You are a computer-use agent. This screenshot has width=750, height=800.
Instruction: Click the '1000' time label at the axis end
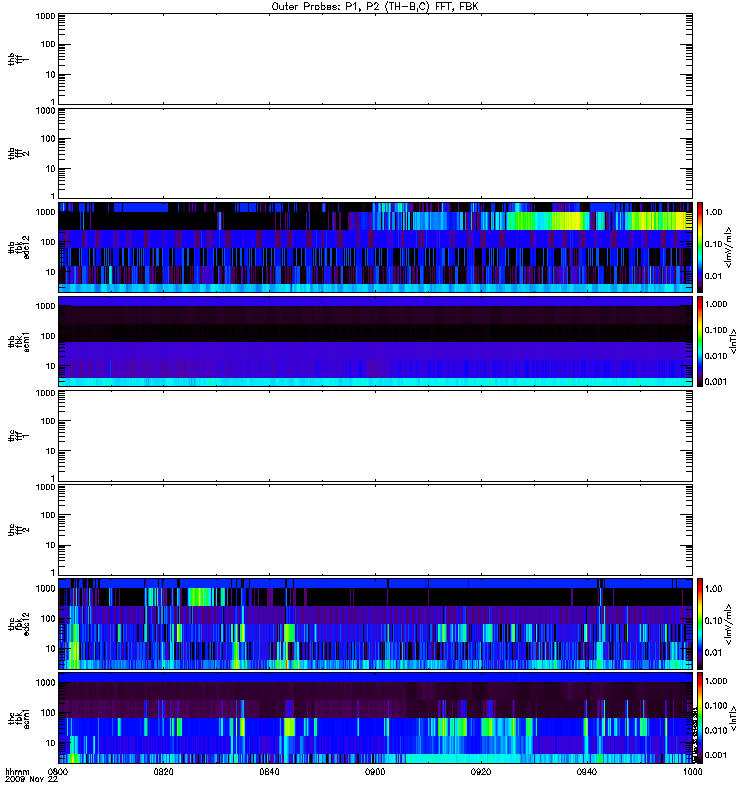pos(692,772)
